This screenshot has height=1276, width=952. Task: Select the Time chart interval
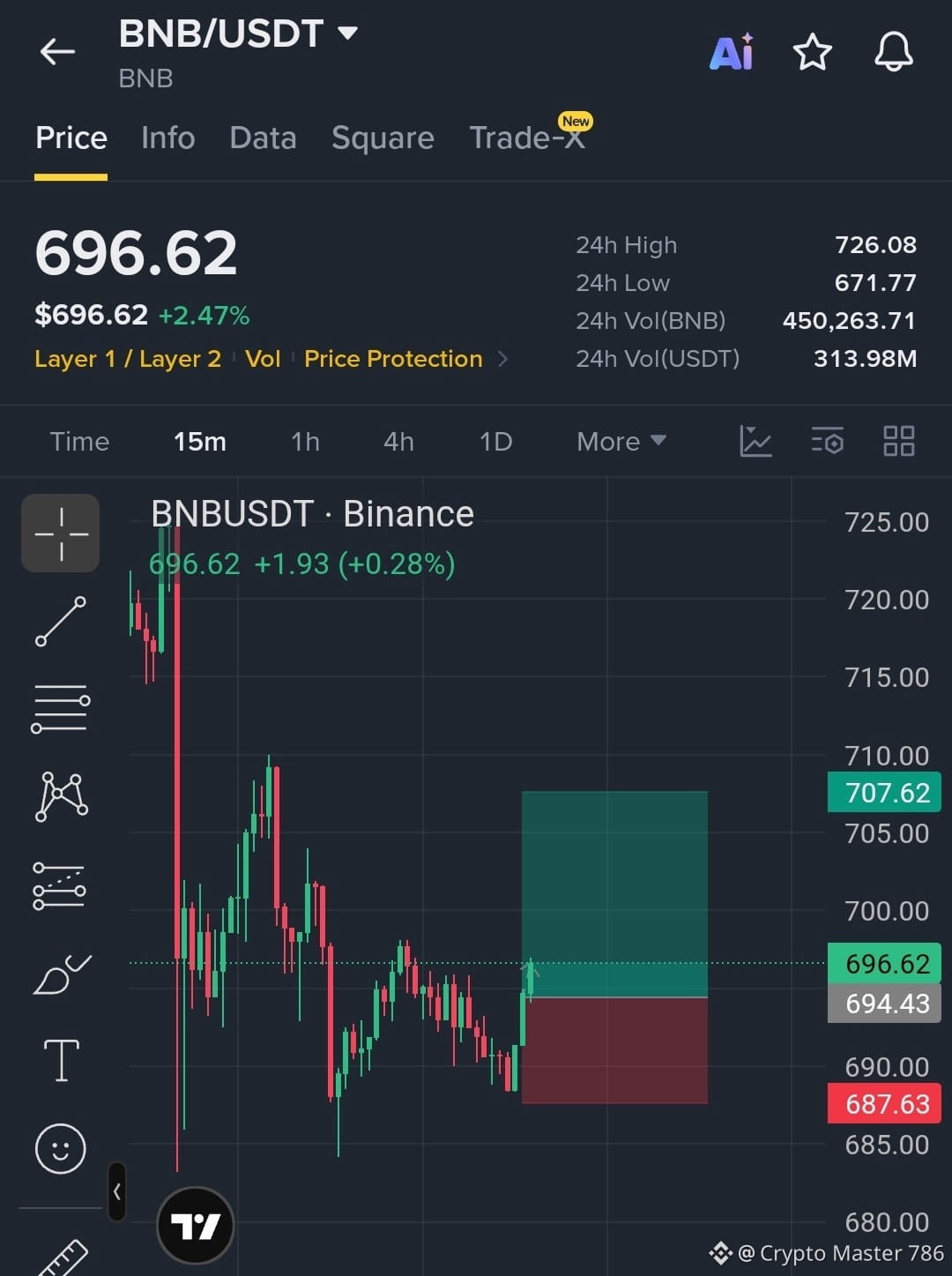[x=79, y=441]
